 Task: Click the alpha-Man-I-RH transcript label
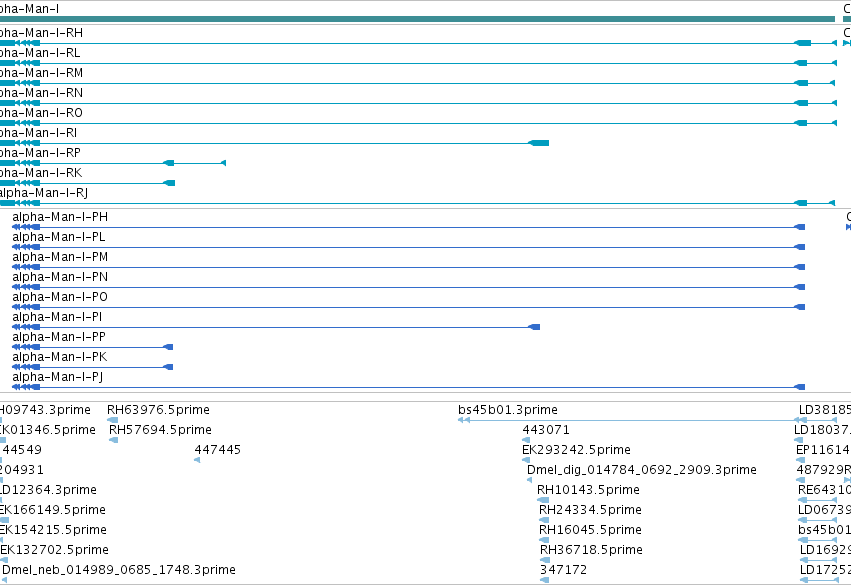[41, 33]
